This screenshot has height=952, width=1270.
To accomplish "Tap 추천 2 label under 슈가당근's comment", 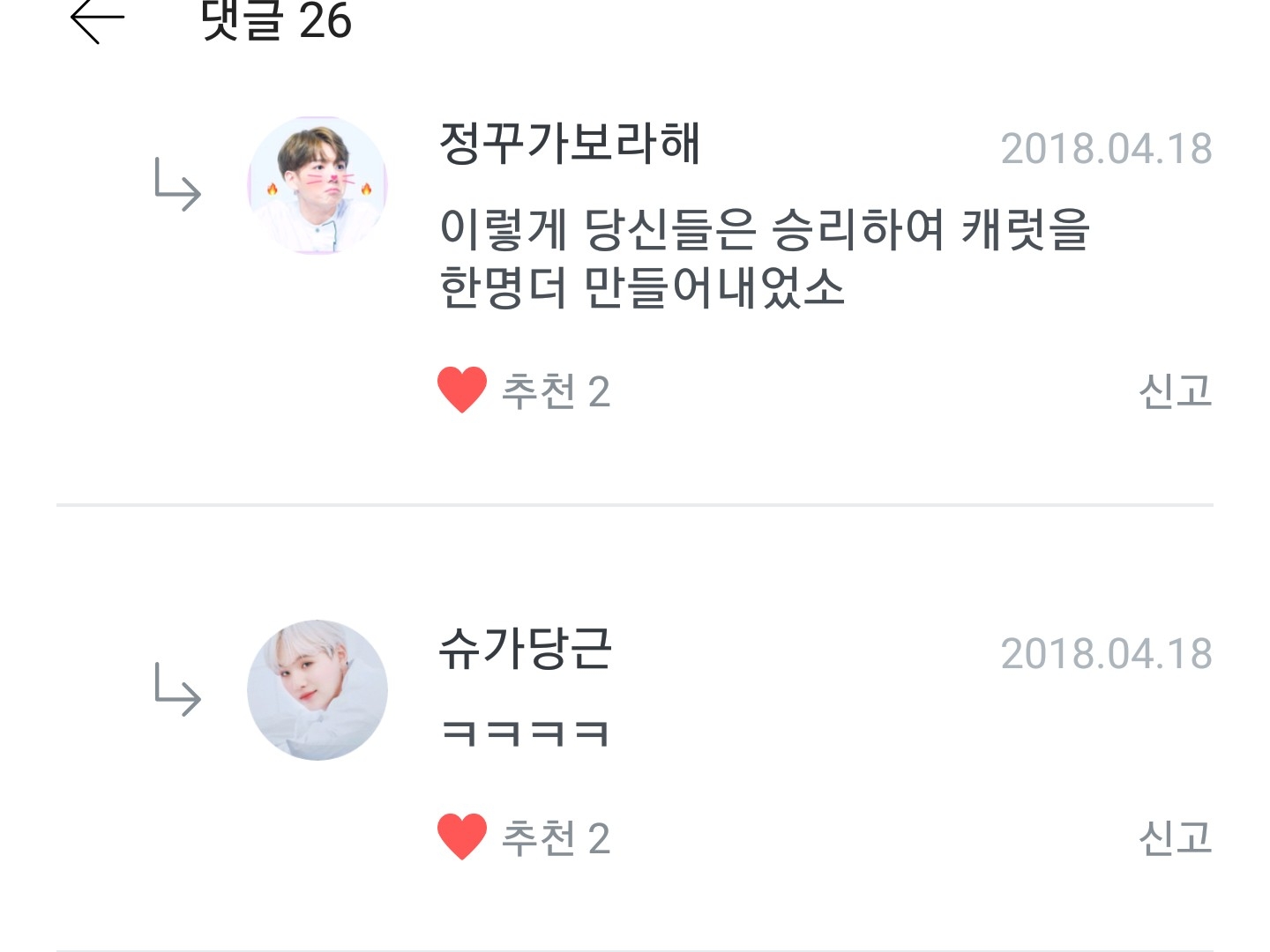I will click(x=556, y=838).
